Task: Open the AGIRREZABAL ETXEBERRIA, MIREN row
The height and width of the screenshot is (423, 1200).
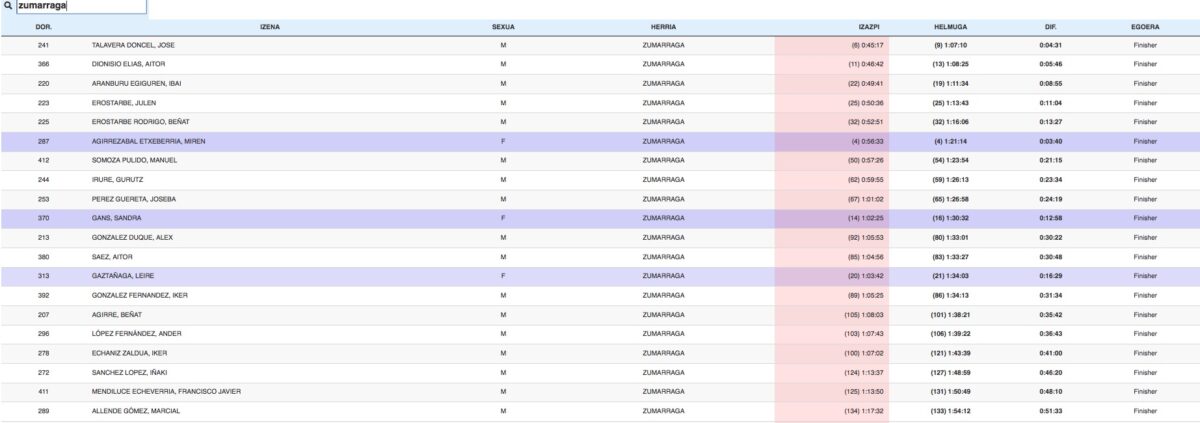Action: pyautogui.click(x=148, y=141)
